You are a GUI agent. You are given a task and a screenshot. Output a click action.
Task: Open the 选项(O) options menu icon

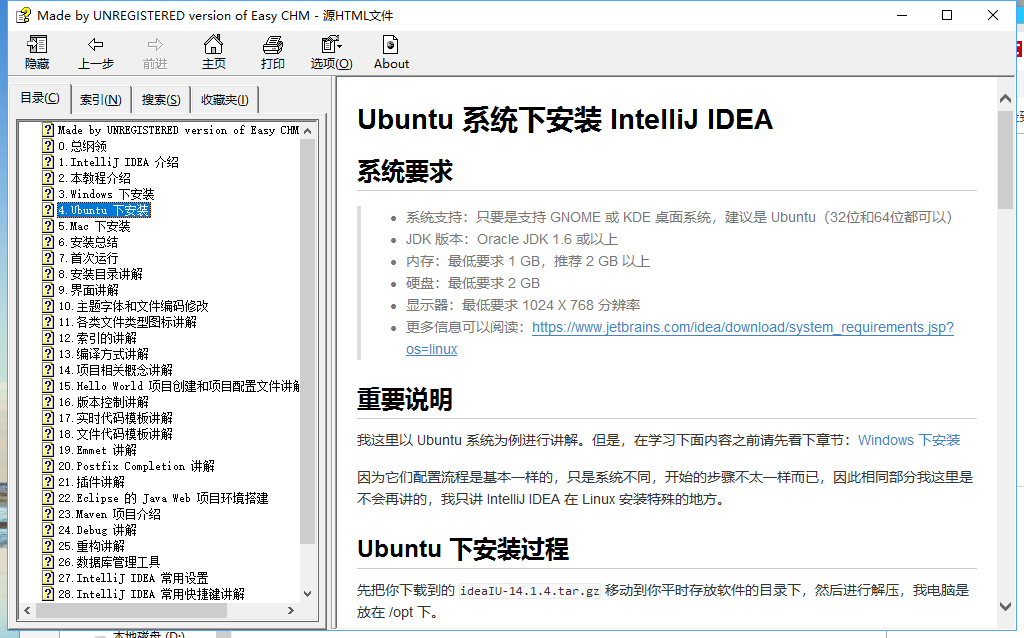pos(331,44)
